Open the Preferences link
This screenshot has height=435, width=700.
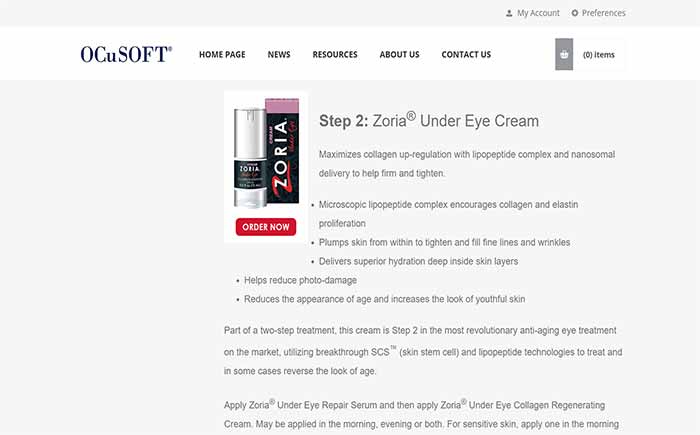coord(603,13)
